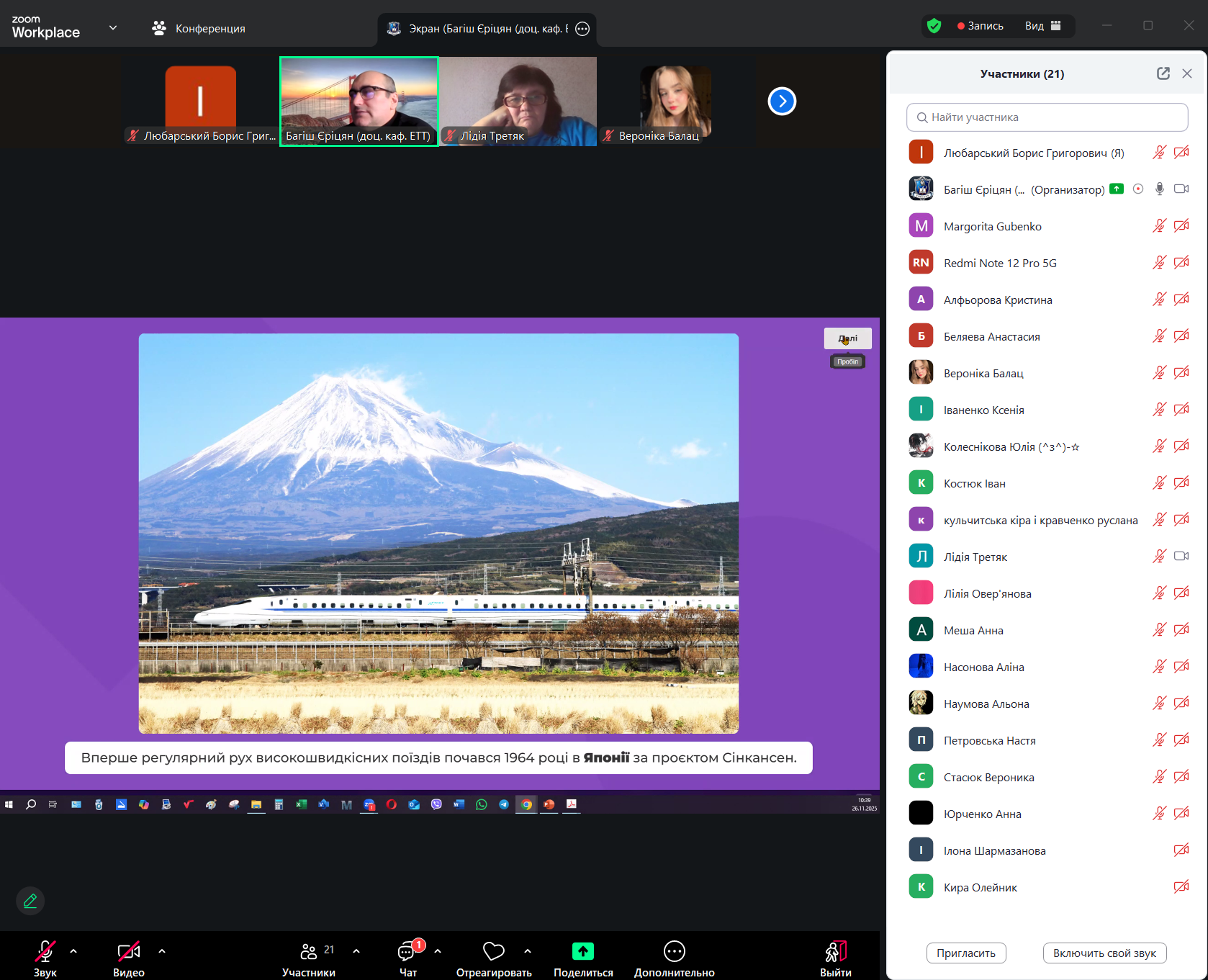Screen dimensions: 1208x980
Task: Pop out the participants panel
Action: coord(1163,73)
